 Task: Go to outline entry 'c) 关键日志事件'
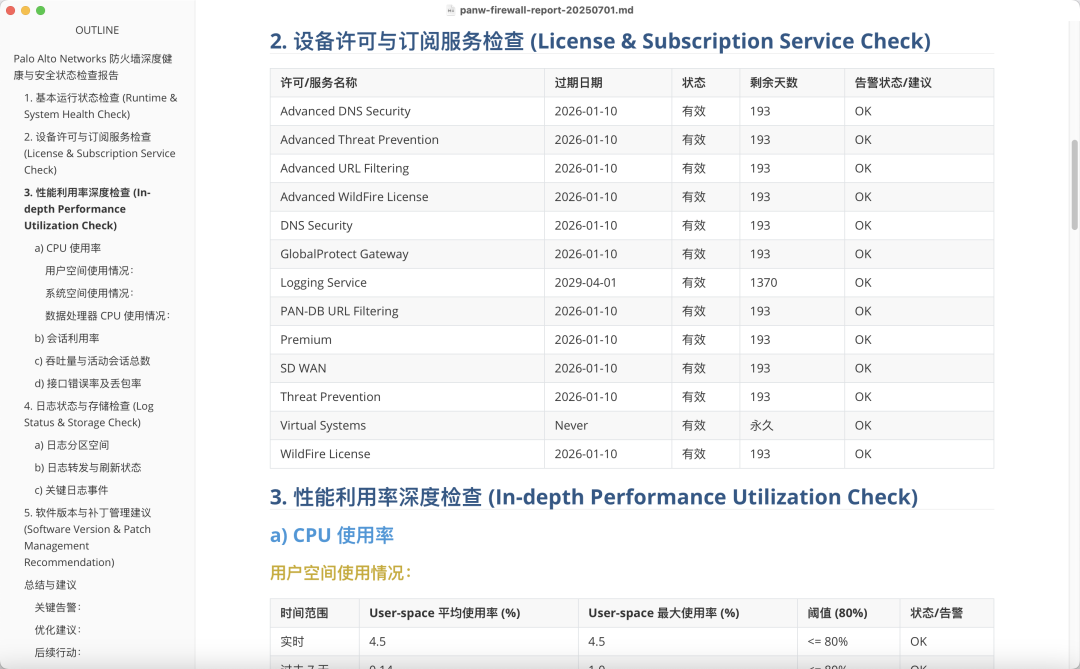[71, 491]
